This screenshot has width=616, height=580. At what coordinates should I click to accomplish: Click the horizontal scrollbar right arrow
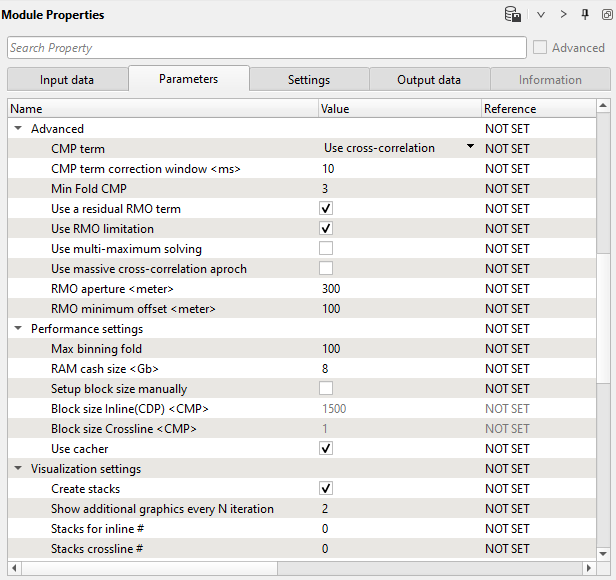click(x=589, y=568)
